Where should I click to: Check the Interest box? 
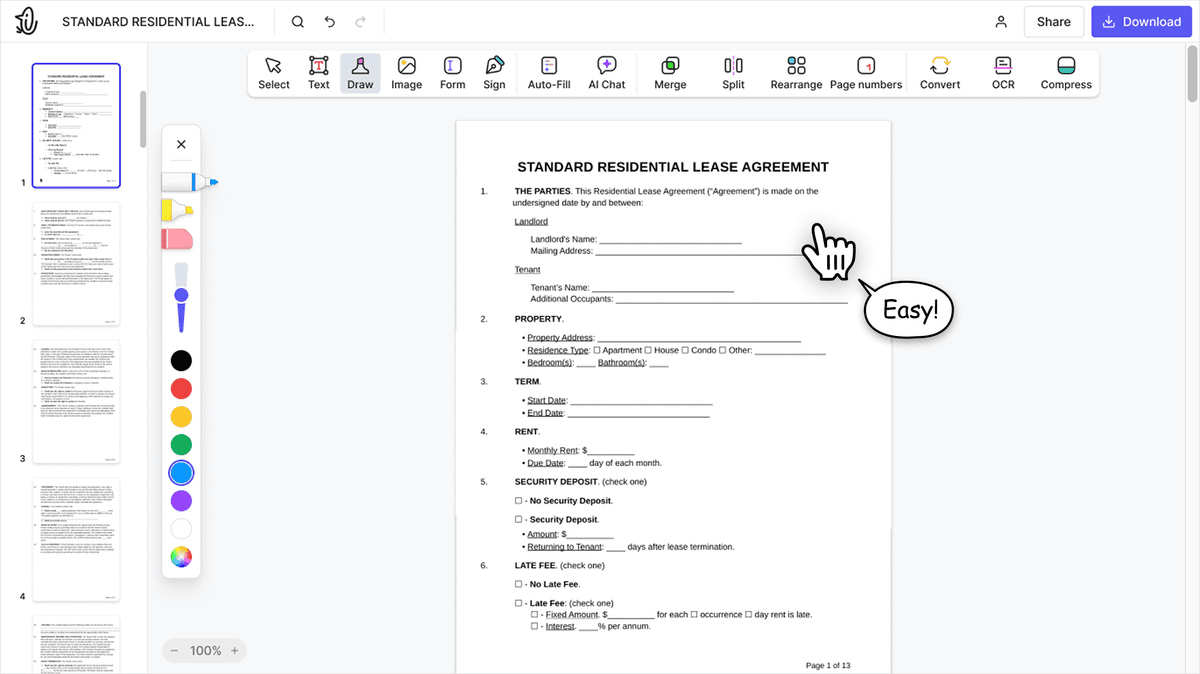(x=535, y=626)
